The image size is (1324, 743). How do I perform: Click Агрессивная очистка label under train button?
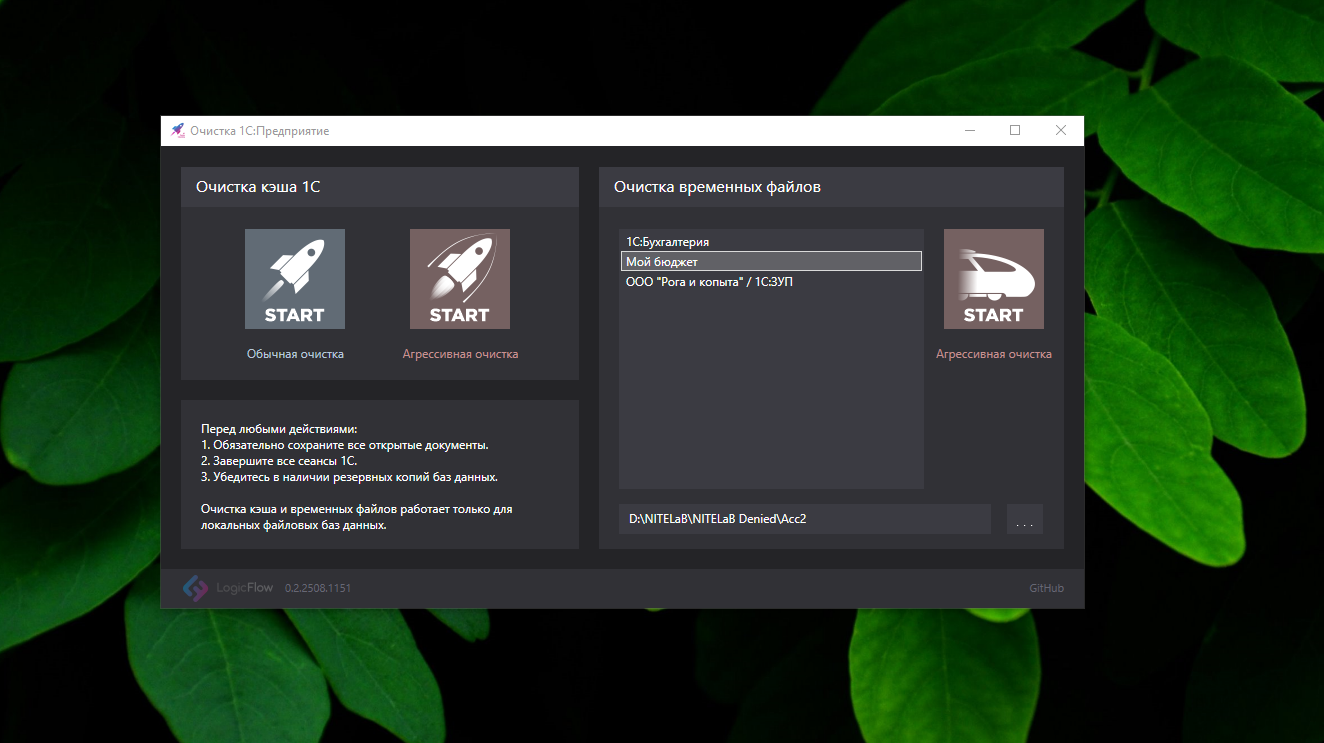[994, 354]
